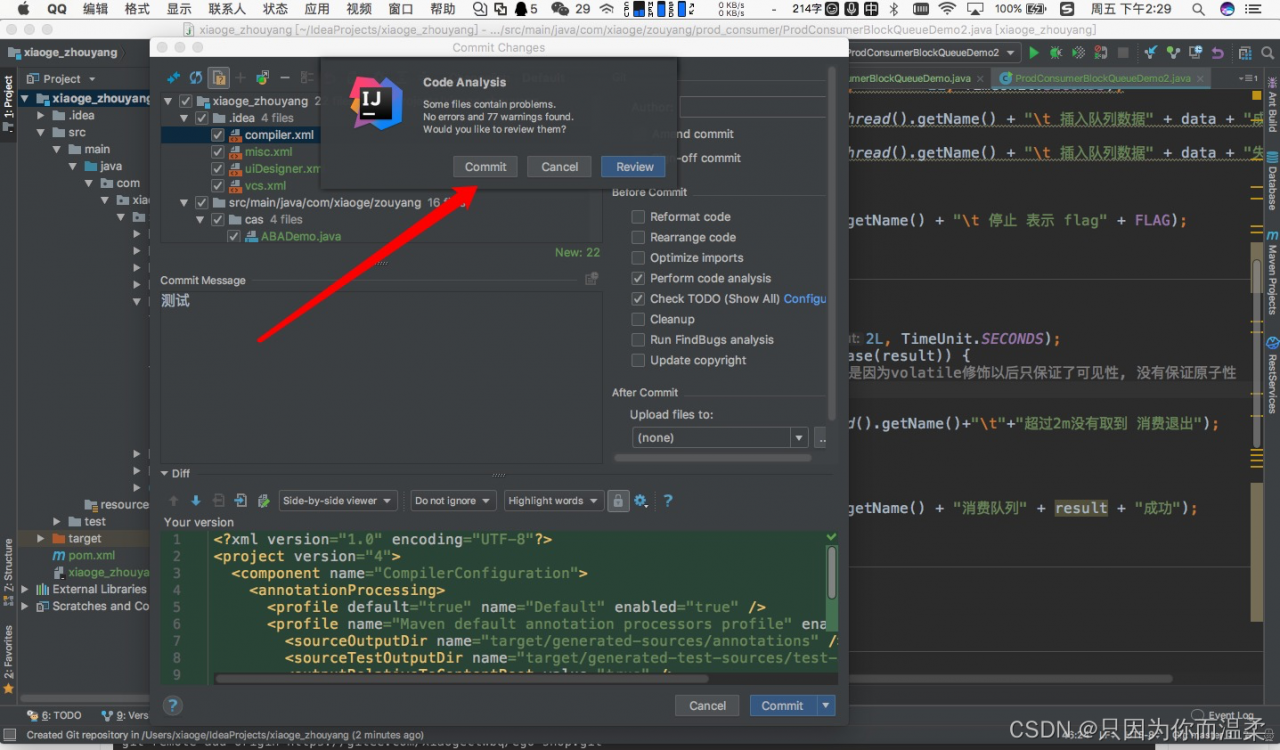Click Commit in Code Analysis popup
The width and height of the screenshot is (1280, 750).
(x=485, y=167)
